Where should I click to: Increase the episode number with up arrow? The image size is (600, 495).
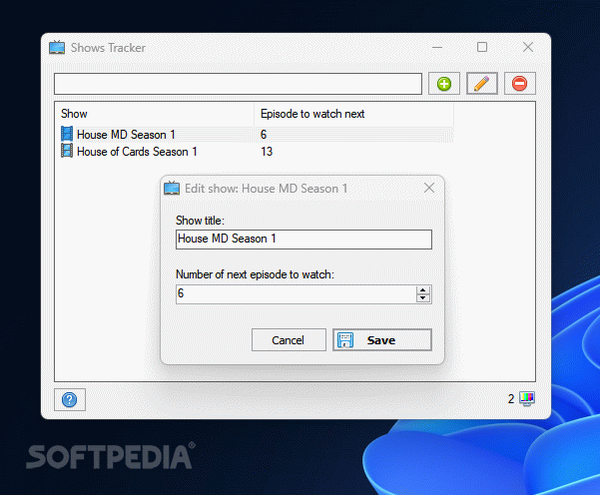click(x=423, y=290)
